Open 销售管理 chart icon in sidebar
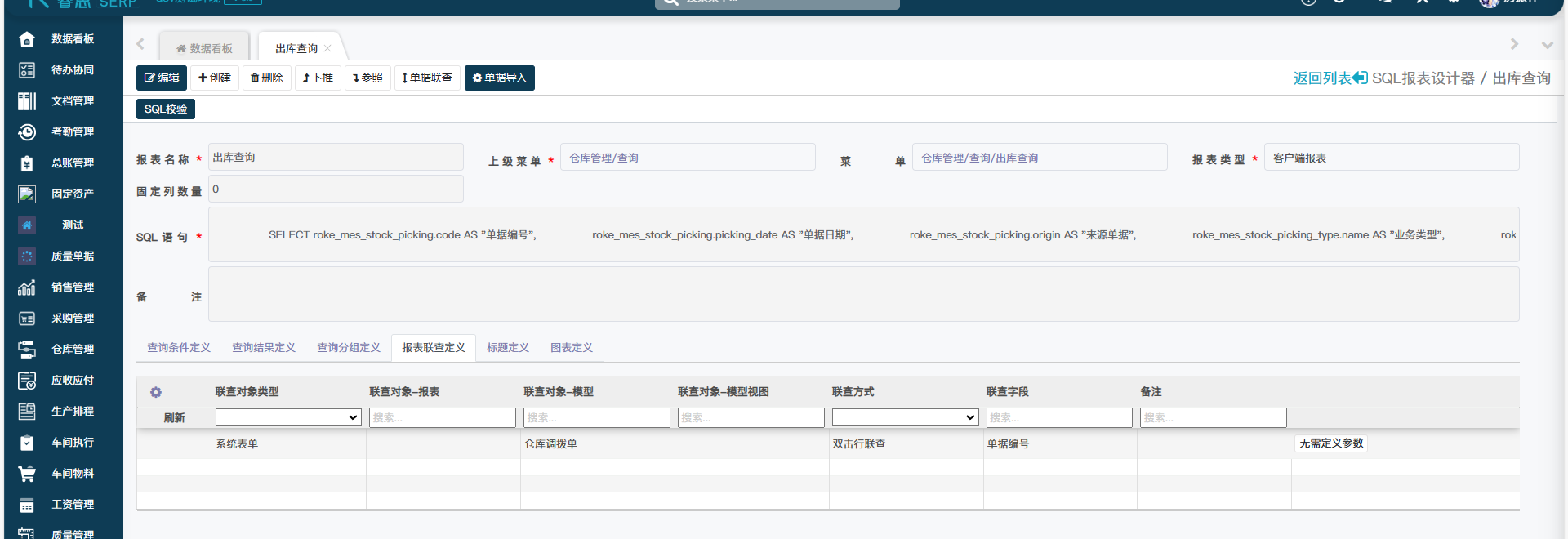Image resolution: width=1568 pixels, height=539 pixels. tap(27, 287)
